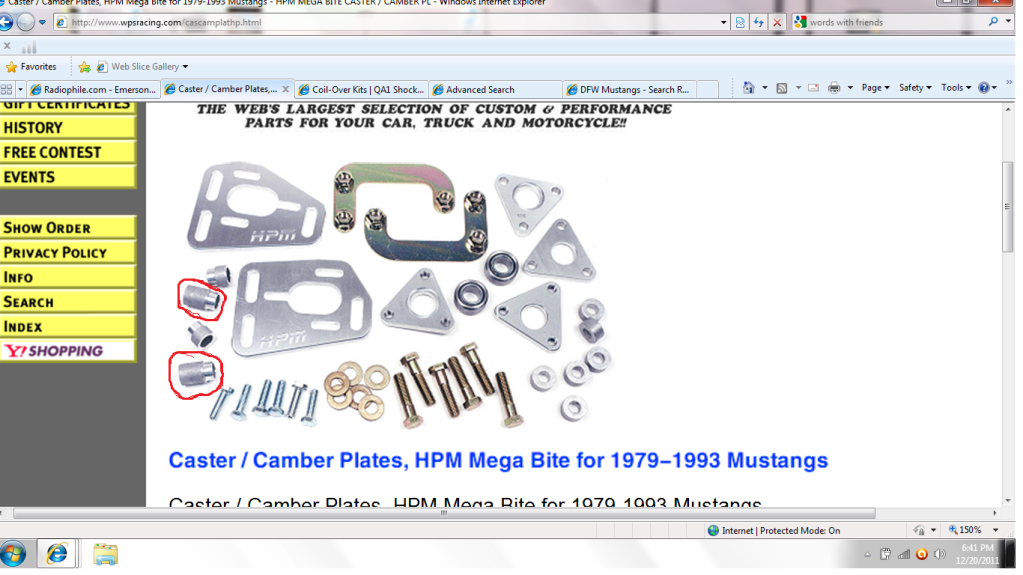Click the HPM caster camber plates product image

pos(391,294)
